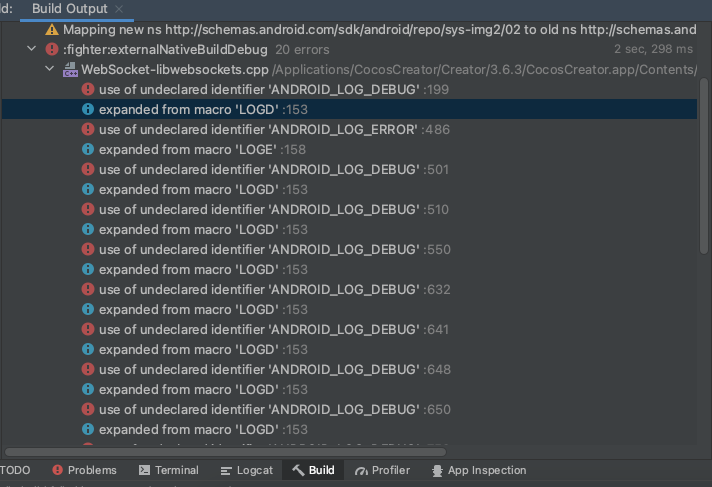Select the Build Output tab

pyautogui.click(x=70, y=9)
